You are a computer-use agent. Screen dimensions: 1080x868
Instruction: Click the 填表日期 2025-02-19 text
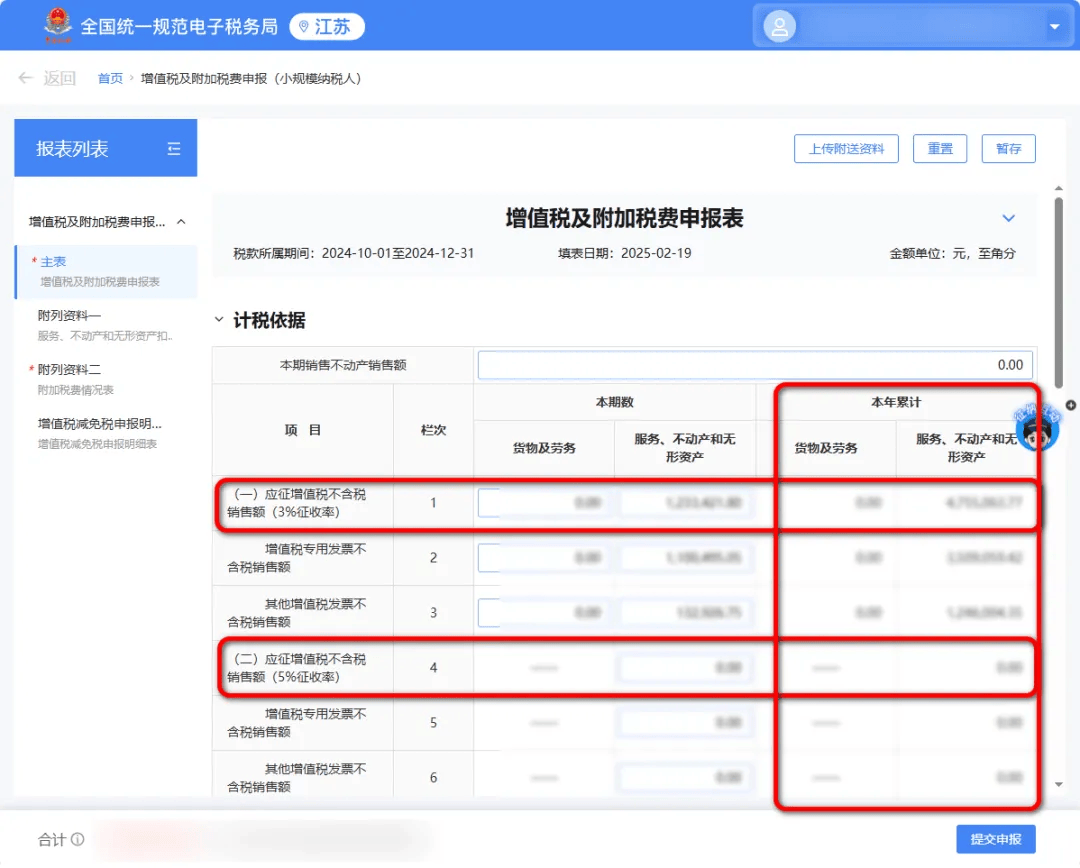tap(625, 254)
